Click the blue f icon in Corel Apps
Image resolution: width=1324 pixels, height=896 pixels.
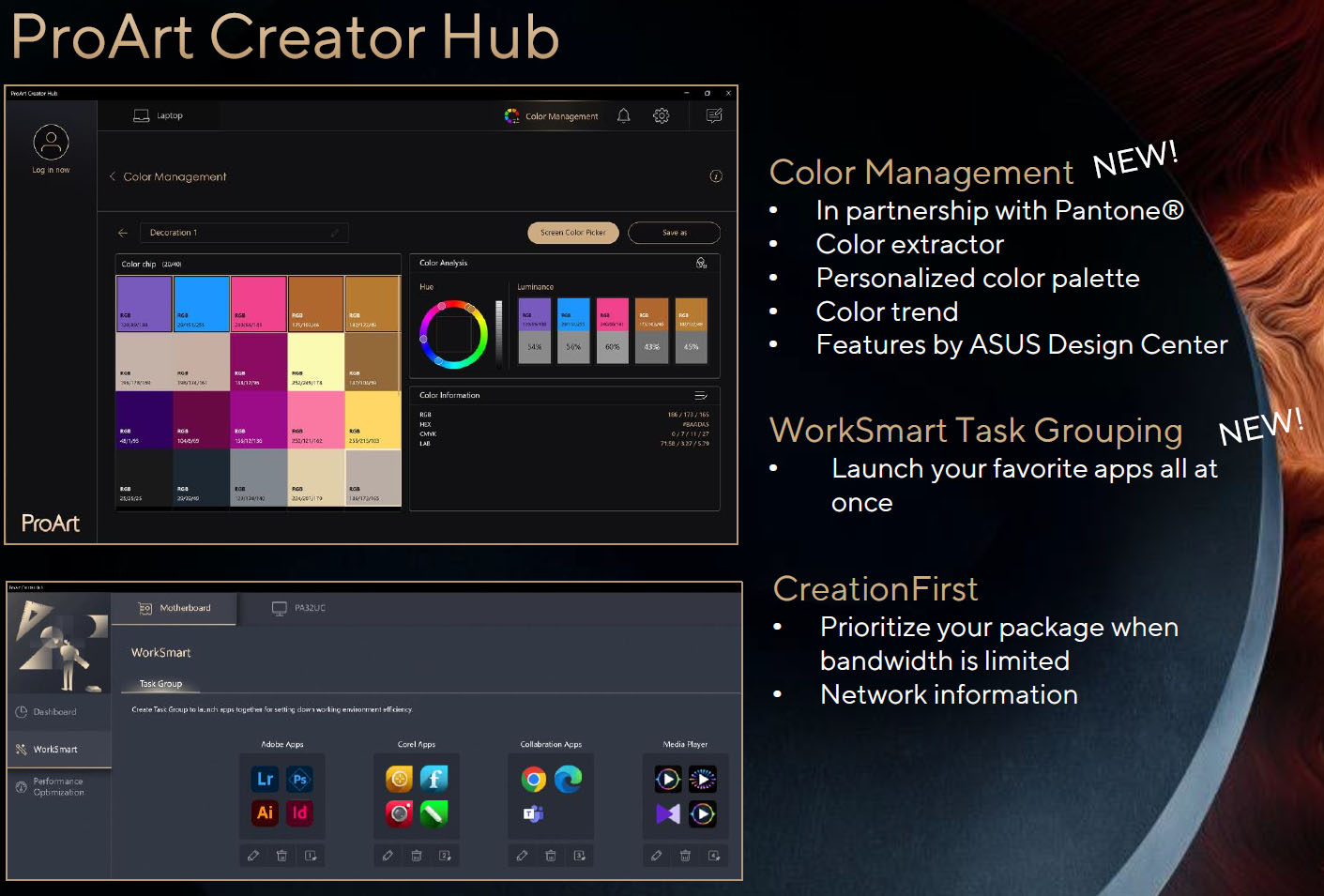click(434, 779)
